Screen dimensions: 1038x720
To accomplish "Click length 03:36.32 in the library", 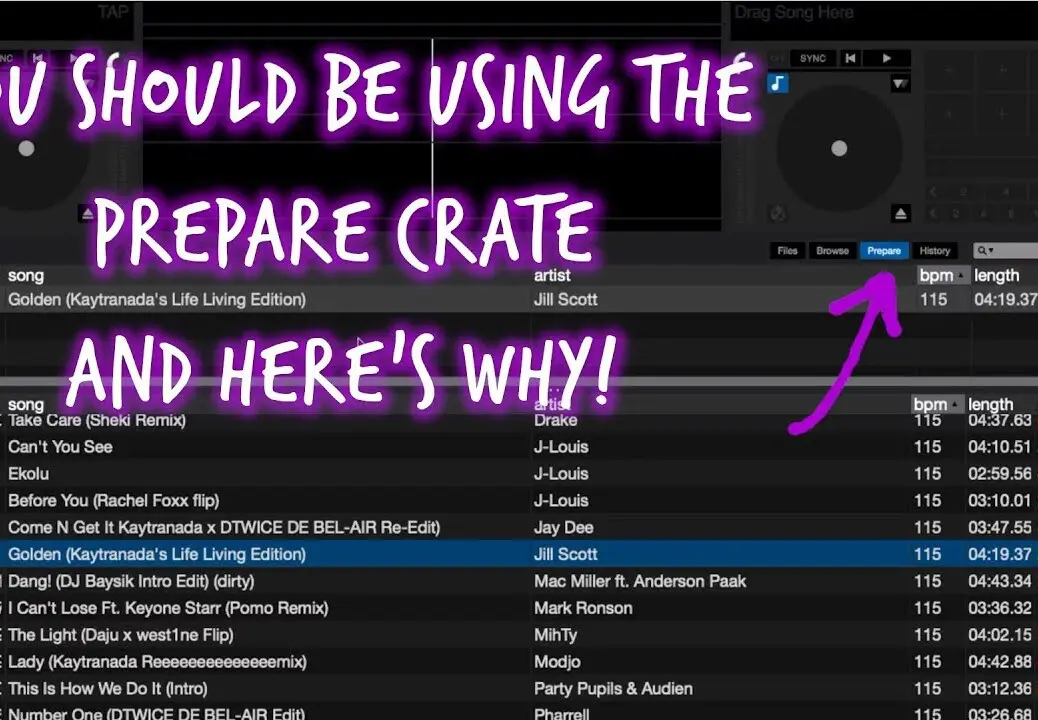I will tap(1000, 608).
